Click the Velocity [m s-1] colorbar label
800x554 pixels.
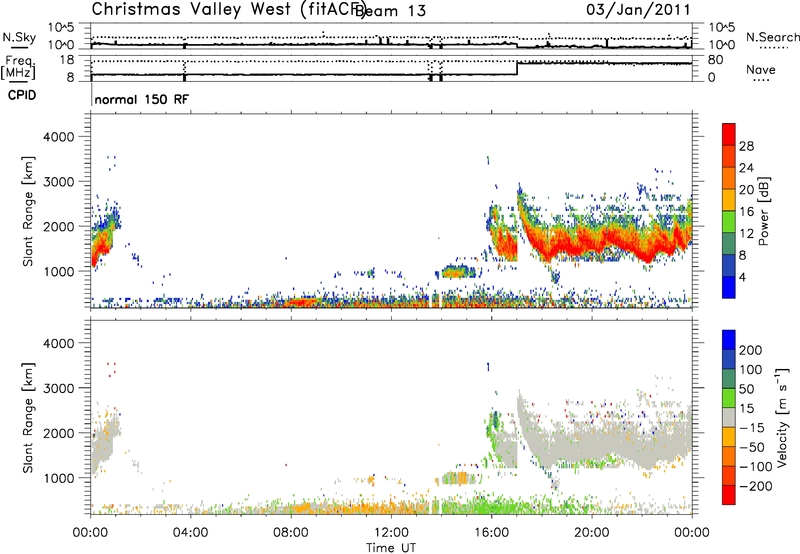(782, 417)
